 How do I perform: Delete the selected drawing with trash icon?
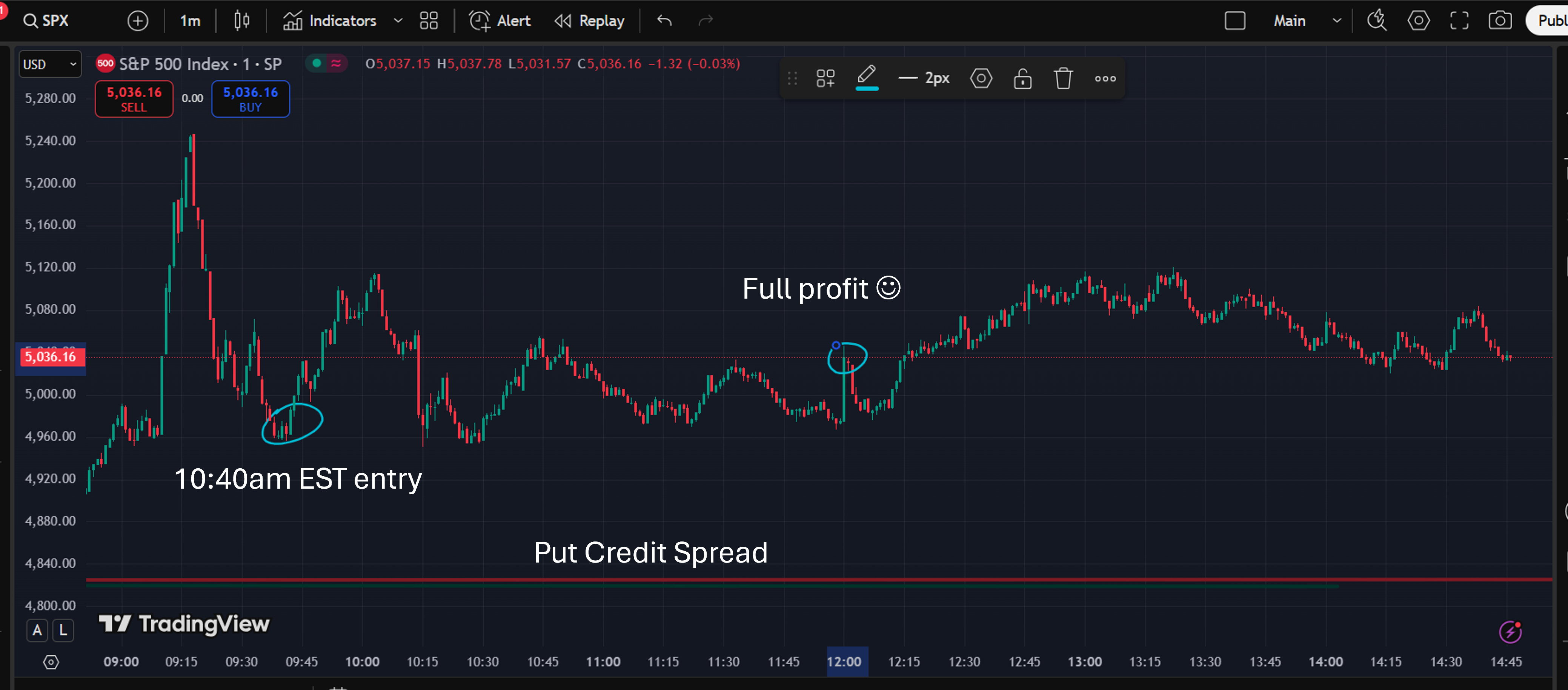click(x=1064, y=78)
